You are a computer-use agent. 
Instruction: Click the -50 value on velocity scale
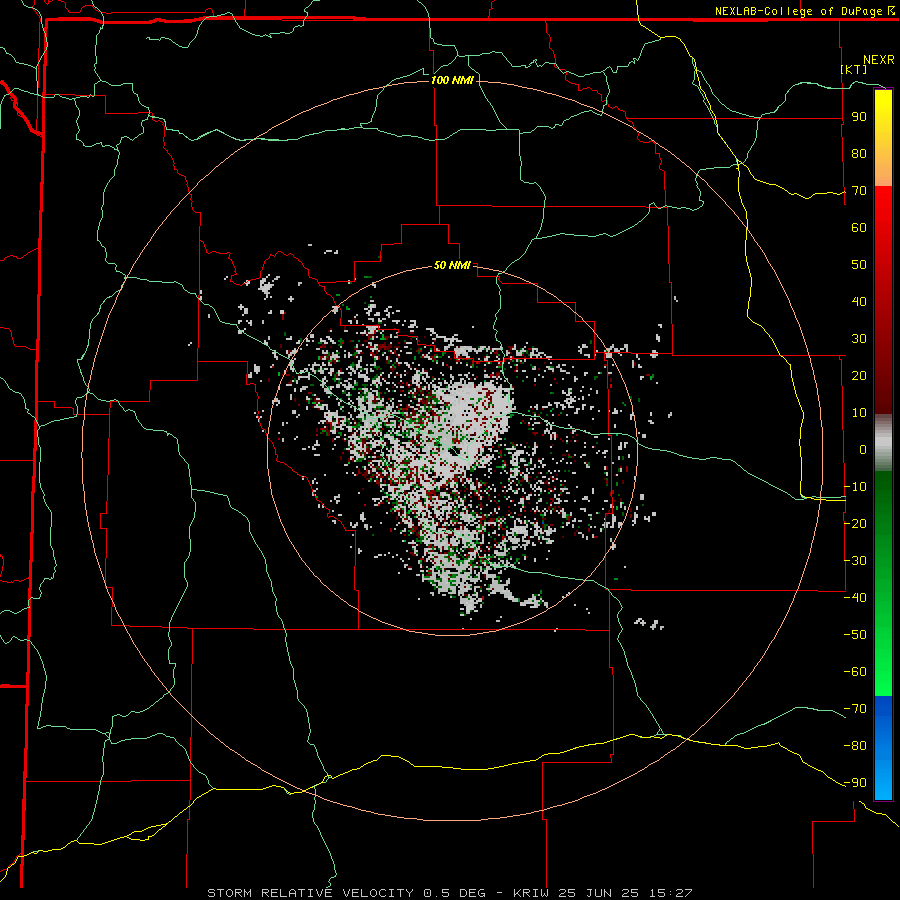pos(855,635)
